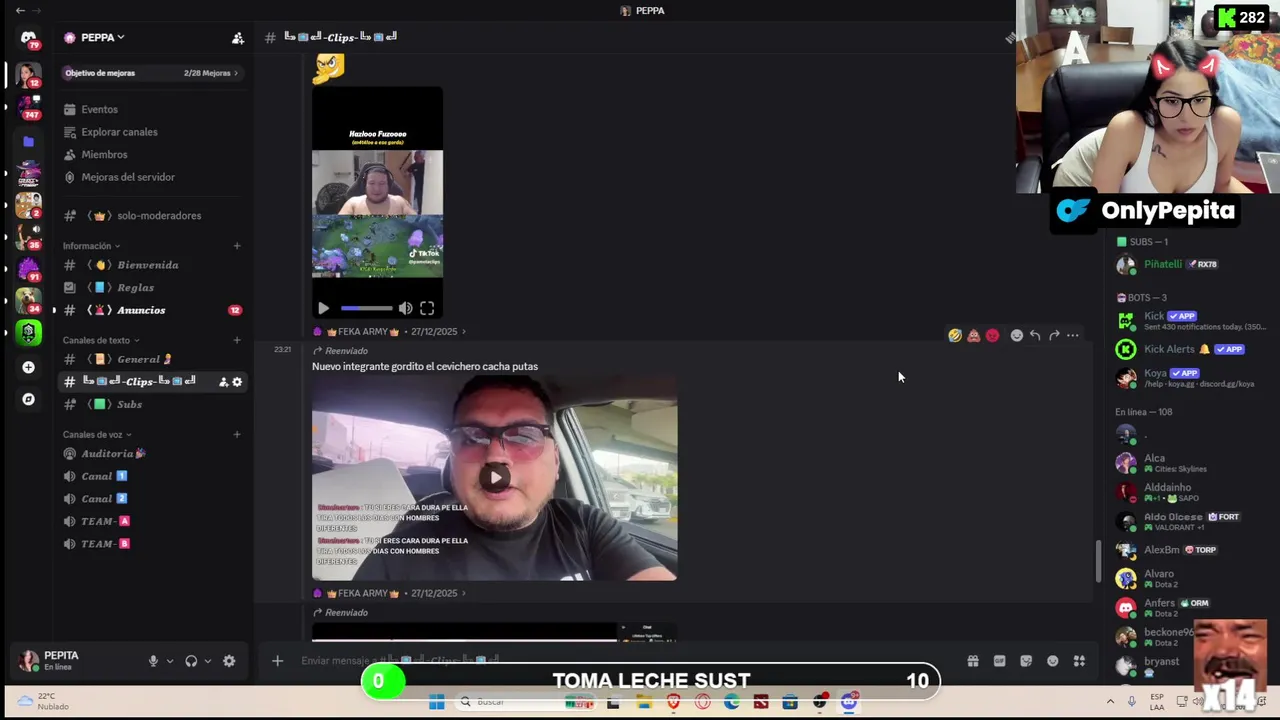Open Clips channel settings gear
This screenshot has height=720, width=1280.
click(x=237, y=382)
